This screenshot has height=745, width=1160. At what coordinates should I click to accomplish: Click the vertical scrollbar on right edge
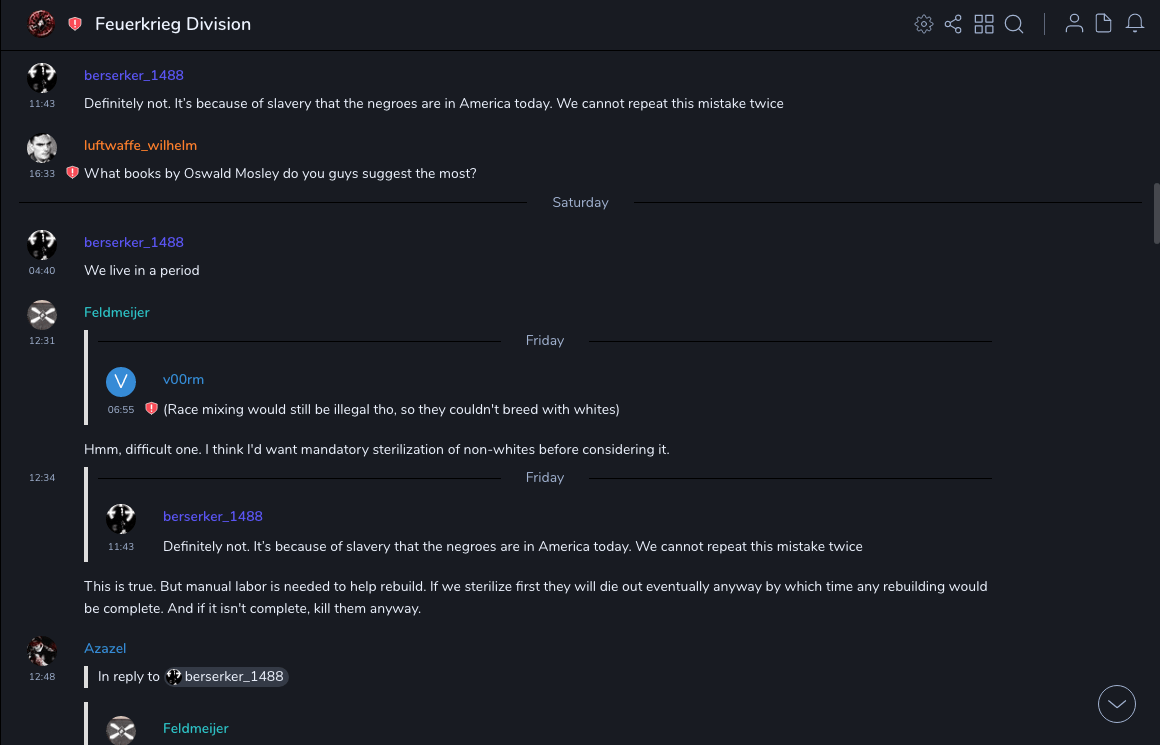1156,213
